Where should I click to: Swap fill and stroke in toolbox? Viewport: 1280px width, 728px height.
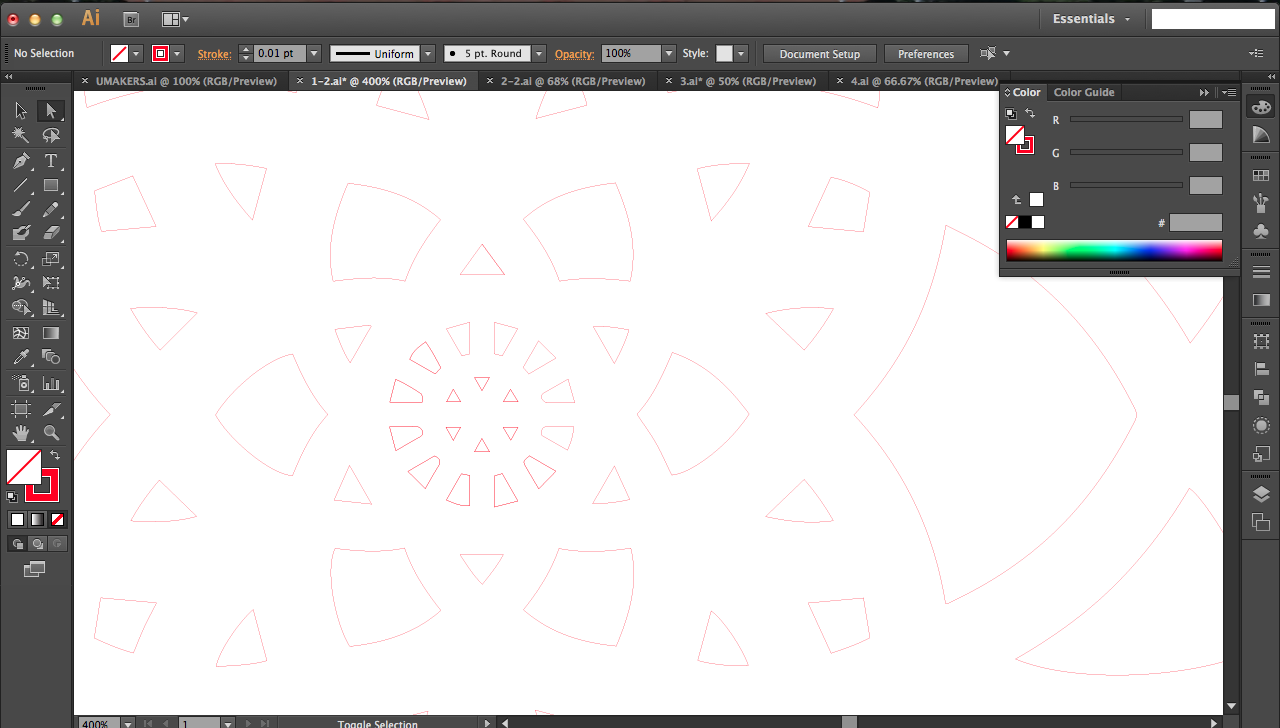(x=55, y=456)
